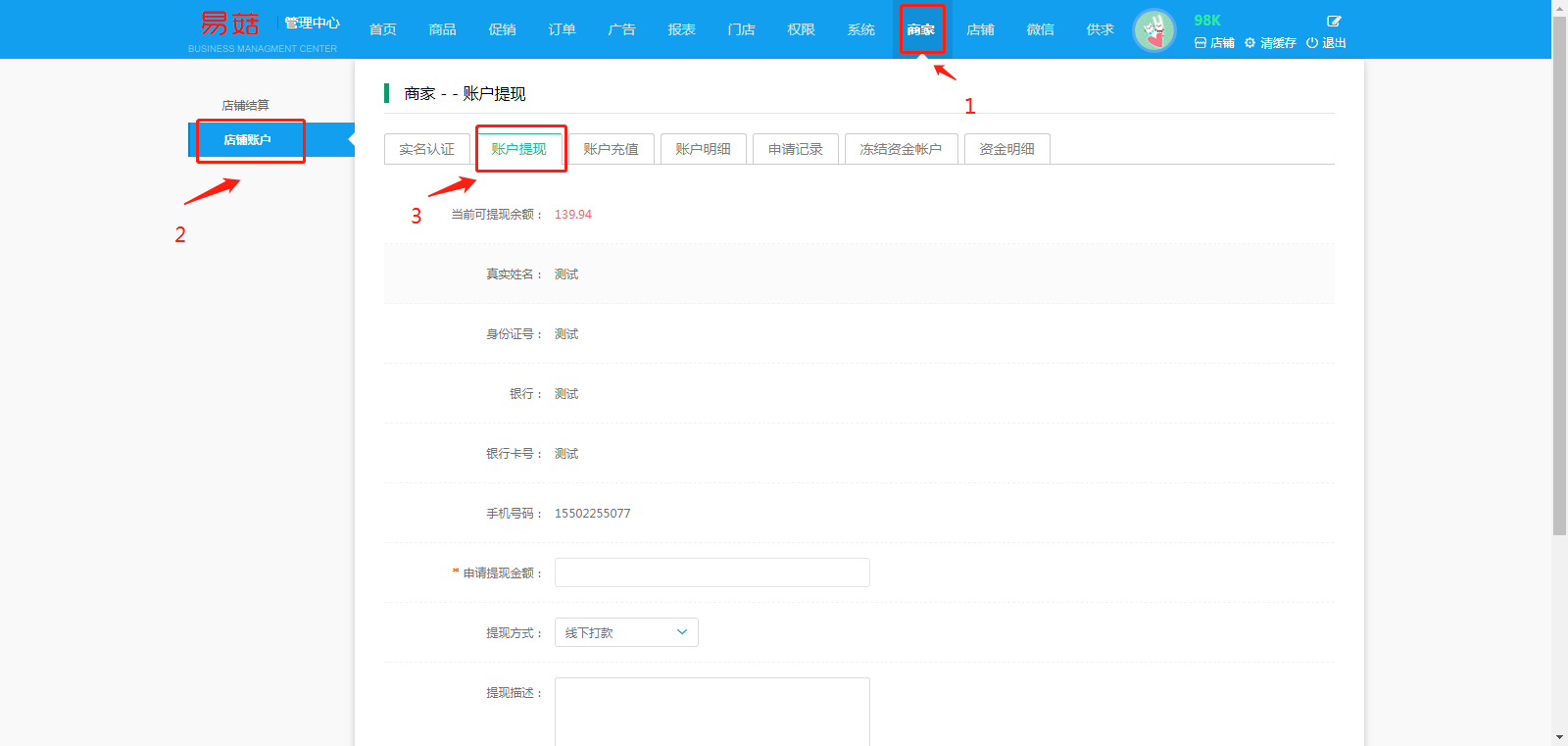1568x746 pixels.
Task: Open the user avatar profile picture
Action: pyautogui.click(x=1154, y=30)
